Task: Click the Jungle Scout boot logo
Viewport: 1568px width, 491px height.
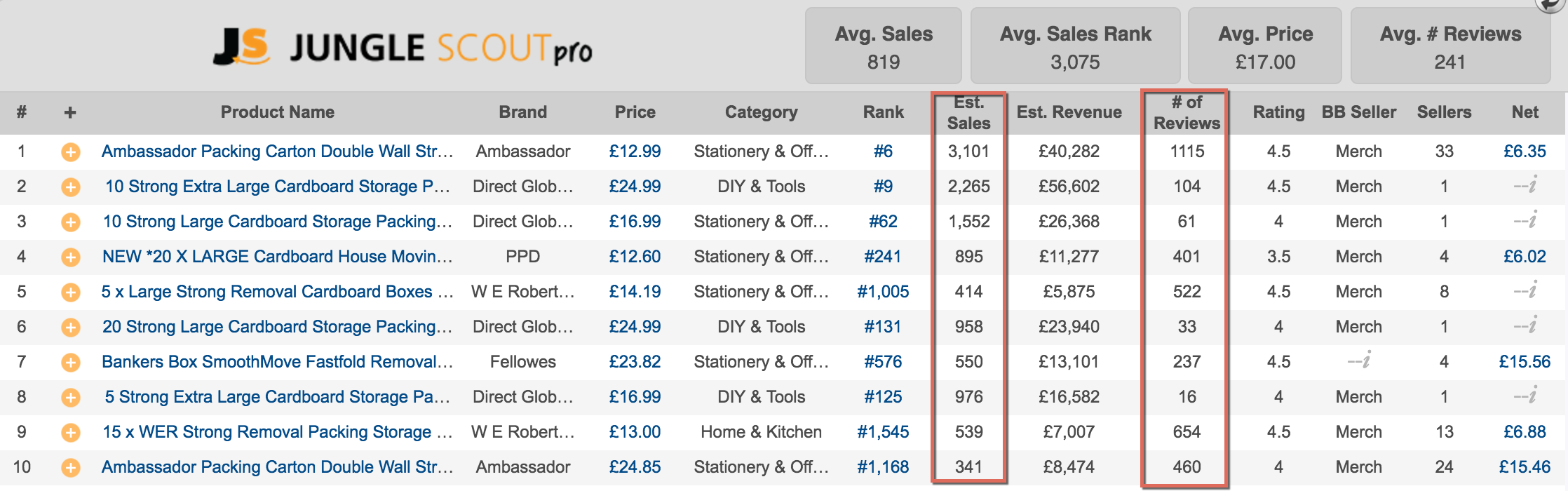Action: [241, 48]
